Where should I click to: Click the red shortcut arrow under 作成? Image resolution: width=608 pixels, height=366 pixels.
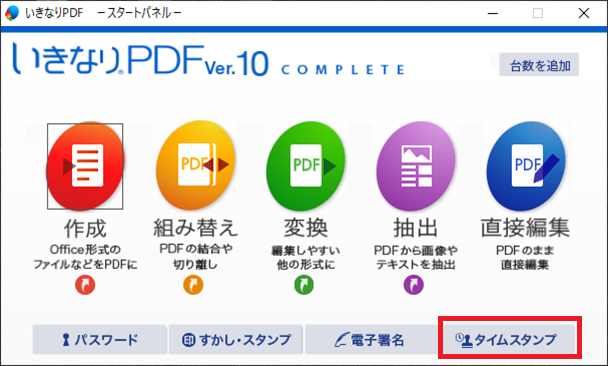pos(85,285)
